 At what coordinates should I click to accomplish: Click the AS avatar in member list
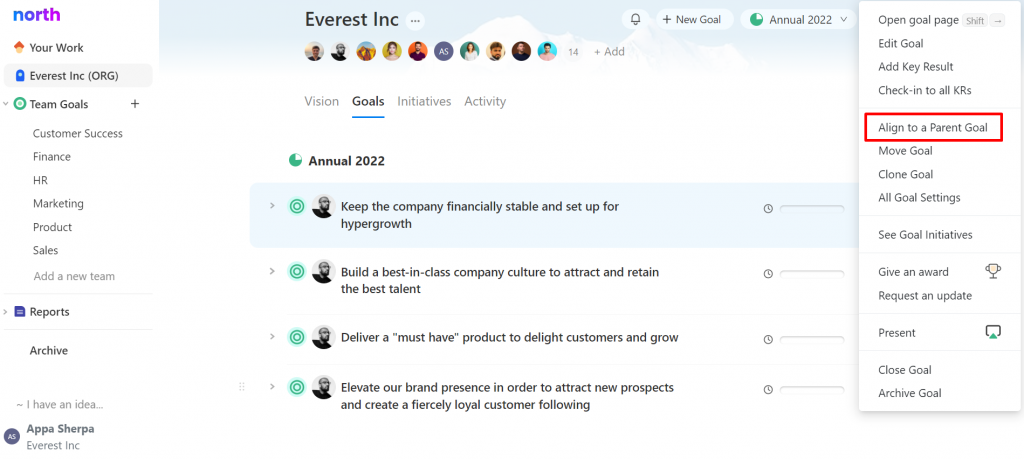443,52
